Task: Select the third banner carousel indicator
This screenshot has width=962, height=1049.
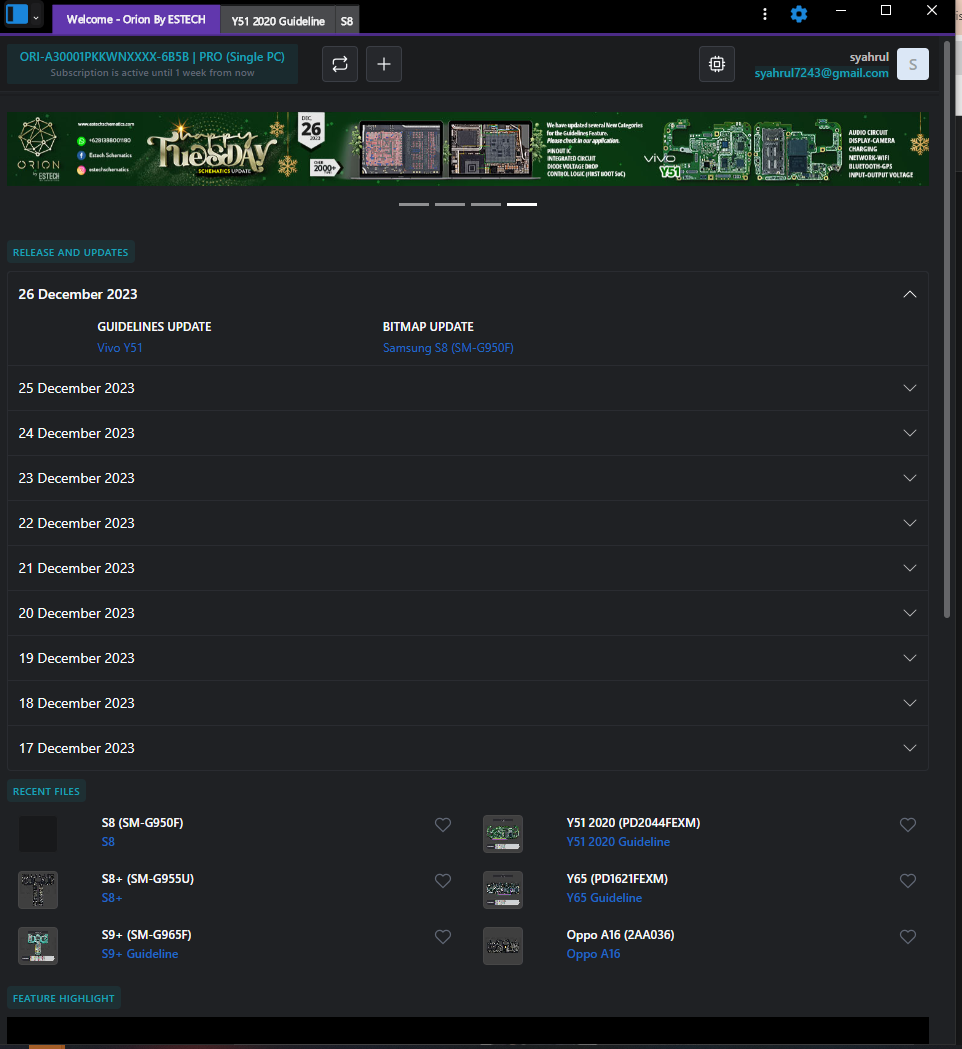Action: pos(486,204)
